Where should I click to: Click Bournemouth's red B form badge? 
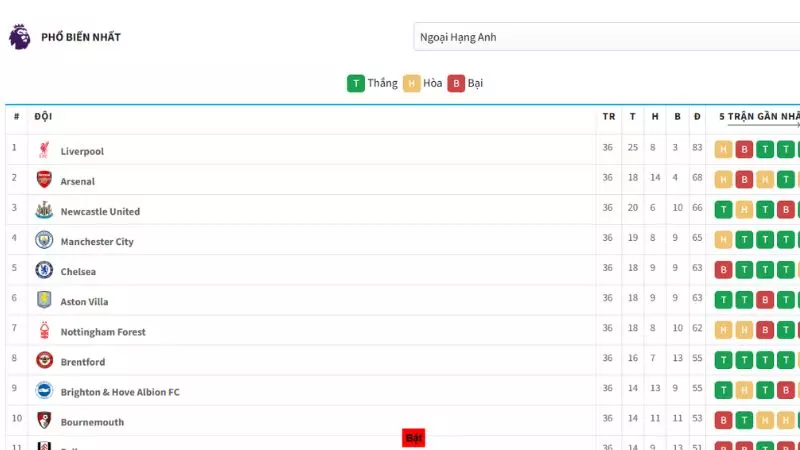tap(723, 420)
